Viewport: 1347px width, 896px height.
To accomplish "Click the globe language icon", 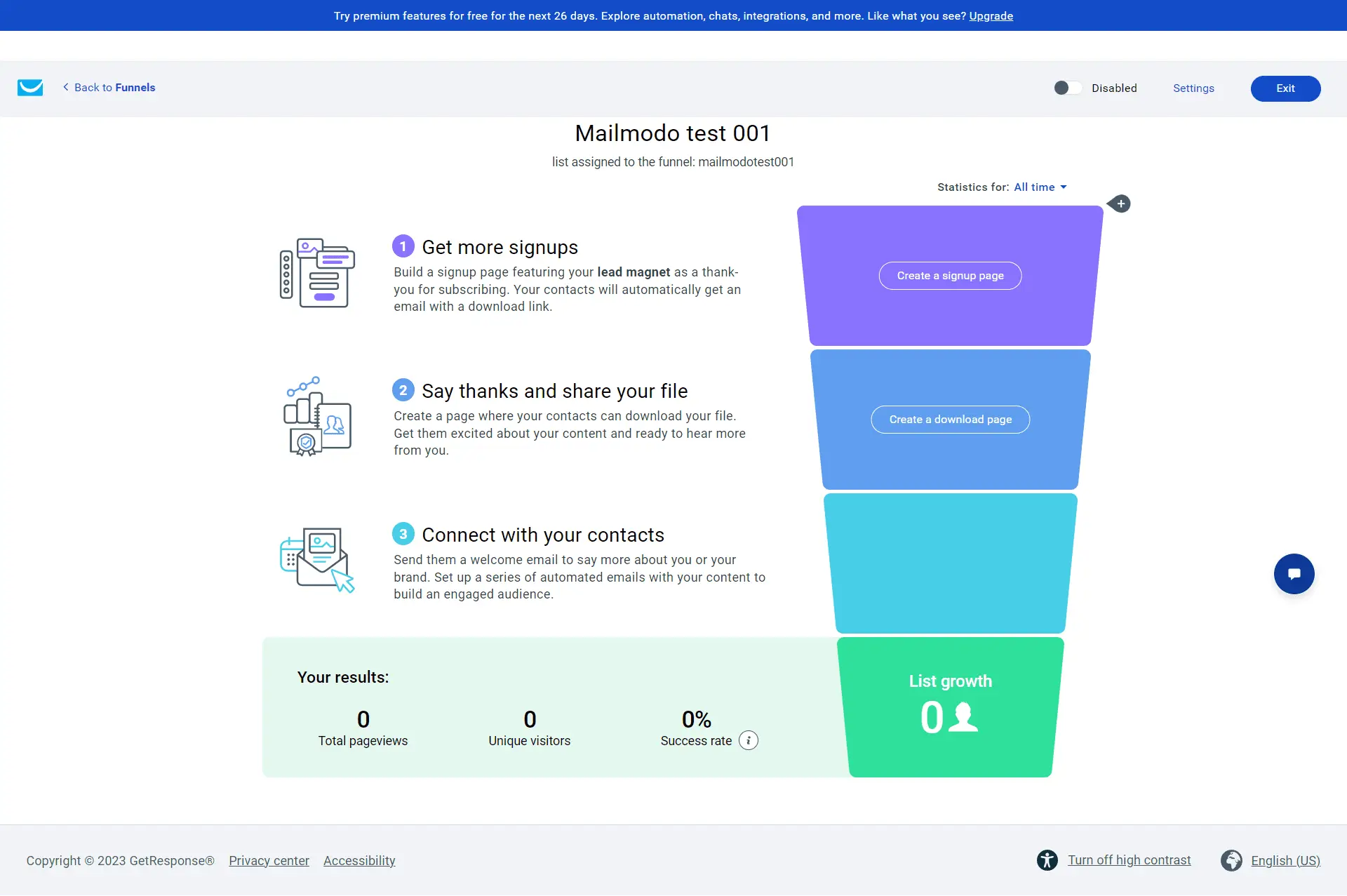I will click(x=1231, y=860).
